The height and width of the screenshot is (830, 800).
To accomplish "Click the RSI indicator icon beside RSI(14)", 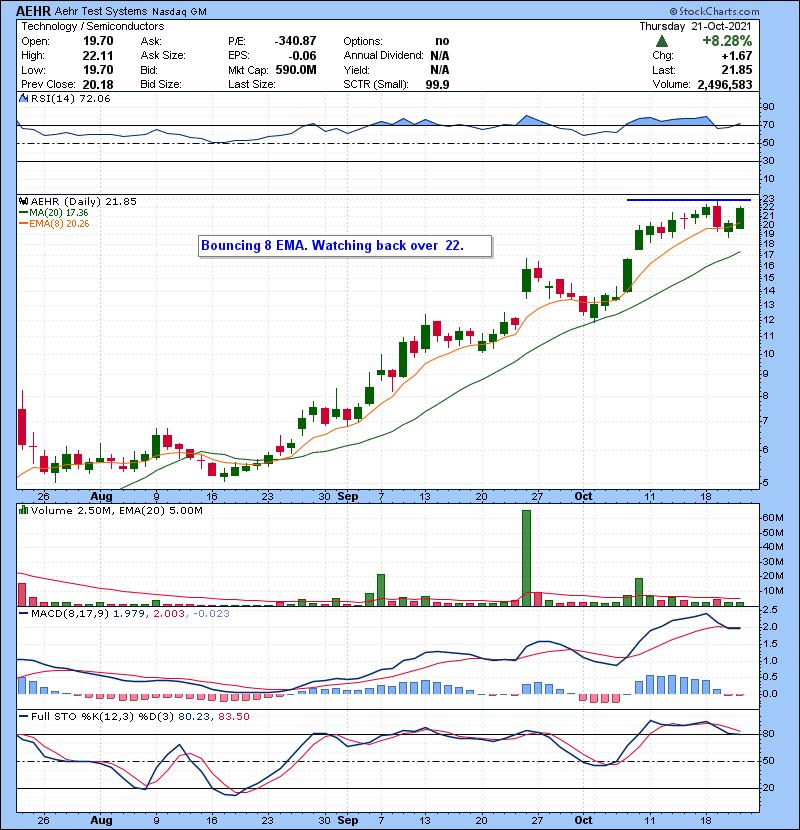I will (23, 98).
